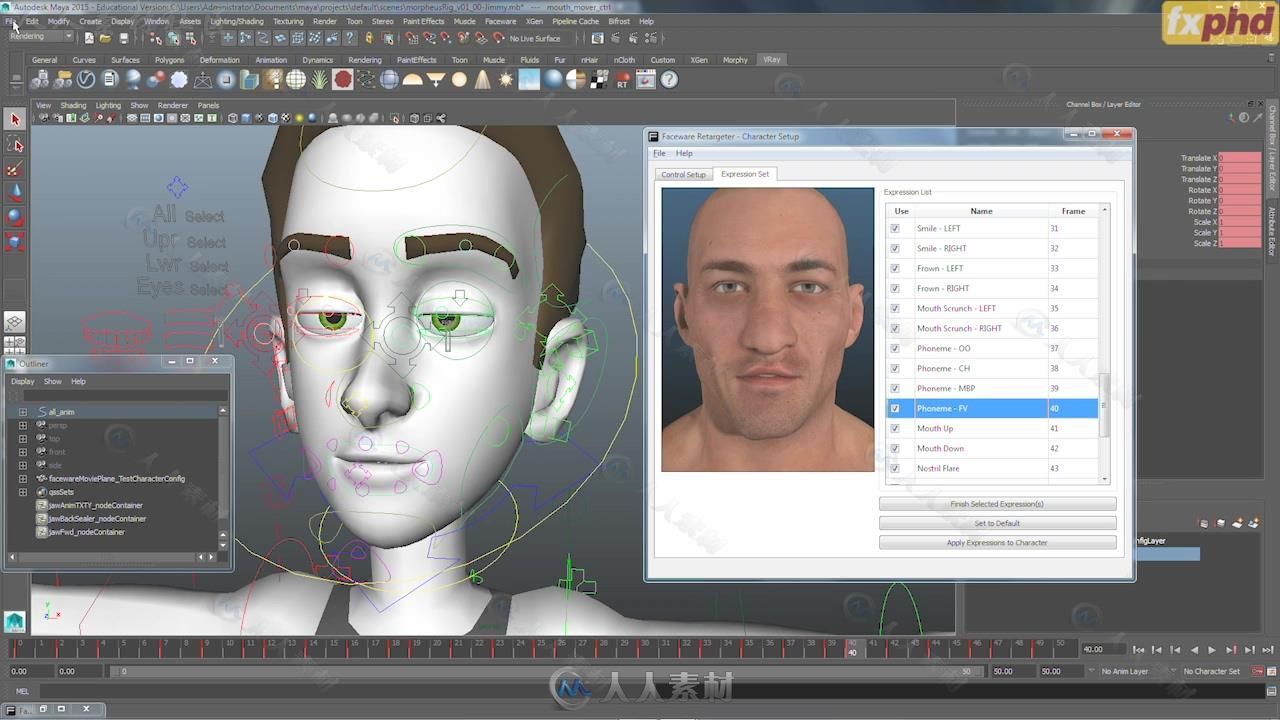Play the animation backward
Viewport: 1280px width, 720px height.
click(x=1194, y=650)
